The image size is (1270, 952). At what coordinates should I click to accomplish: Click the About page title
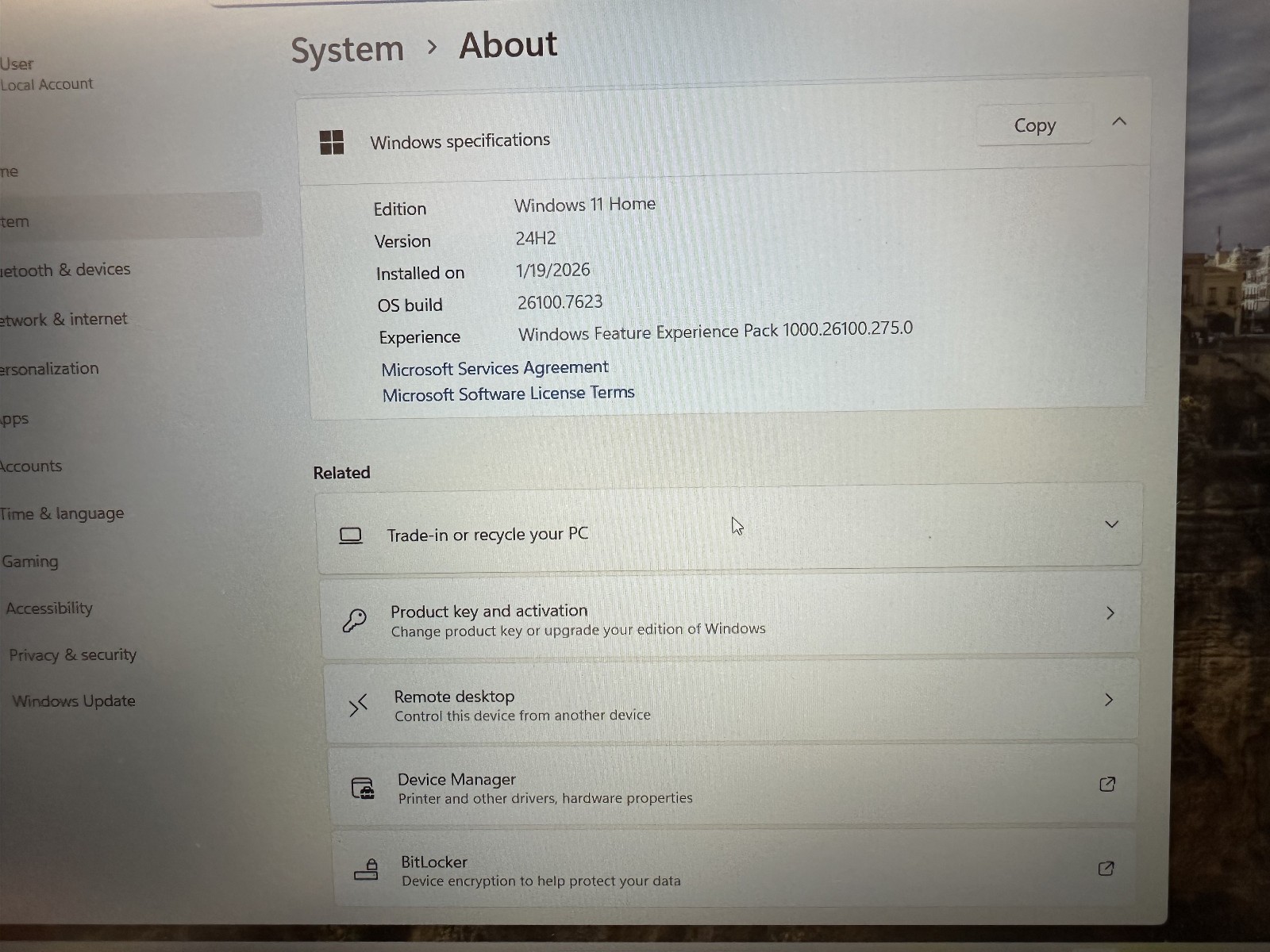(508, 45)
